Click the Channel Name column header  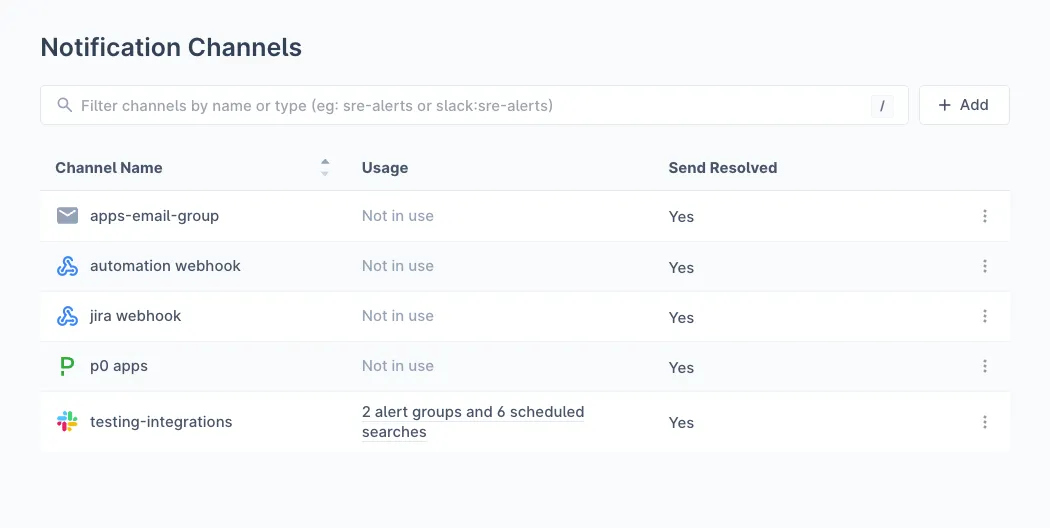click(x=109, y=168)
